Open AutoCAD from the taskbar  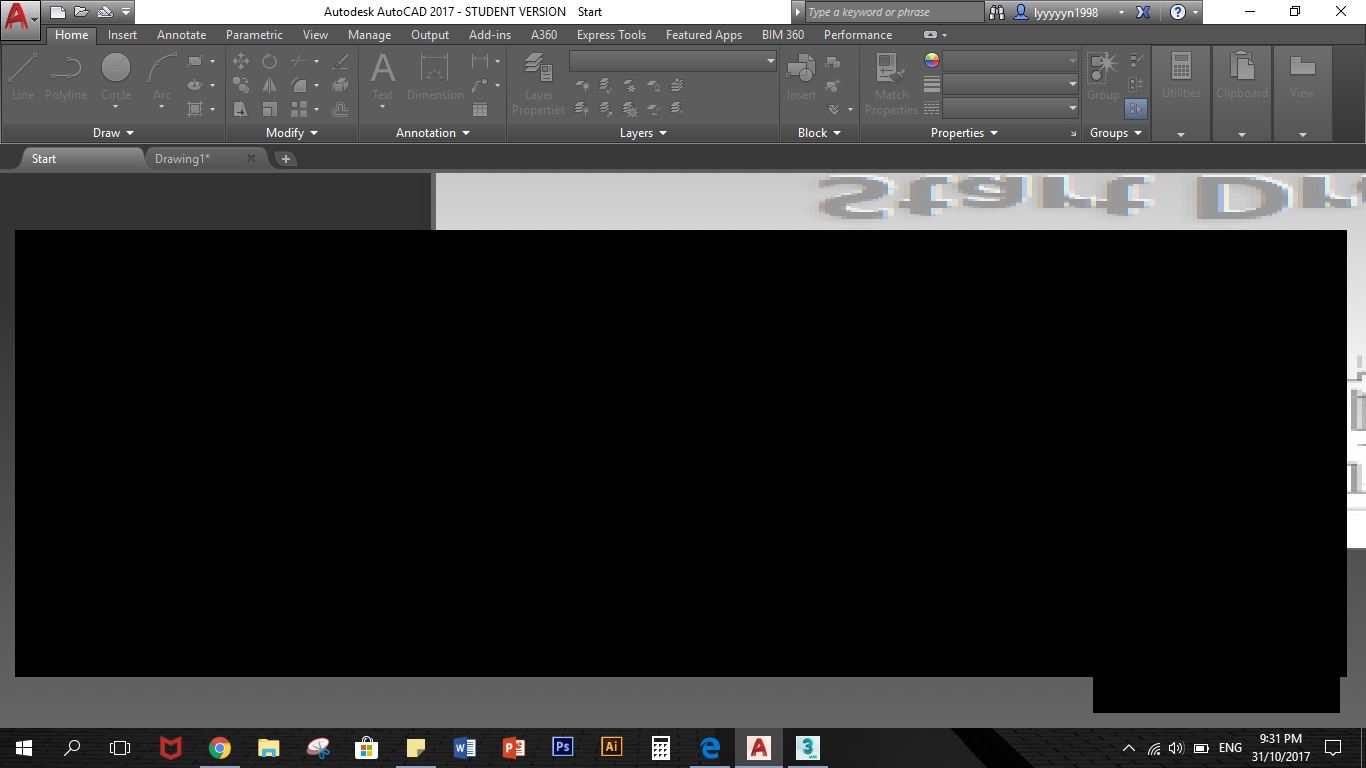point(758,747)
